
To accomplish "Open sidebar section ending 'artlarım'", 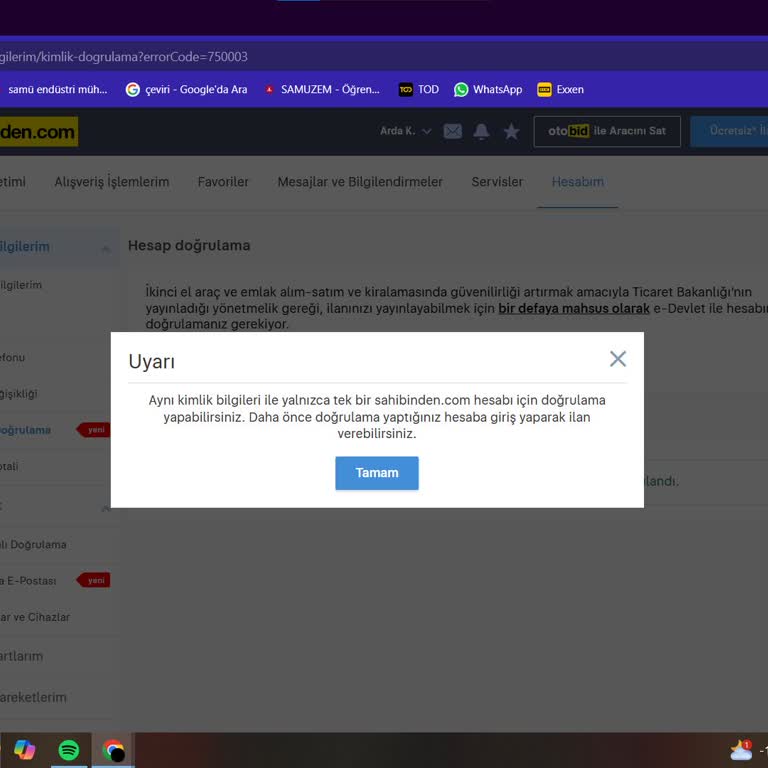I will 22,656.
